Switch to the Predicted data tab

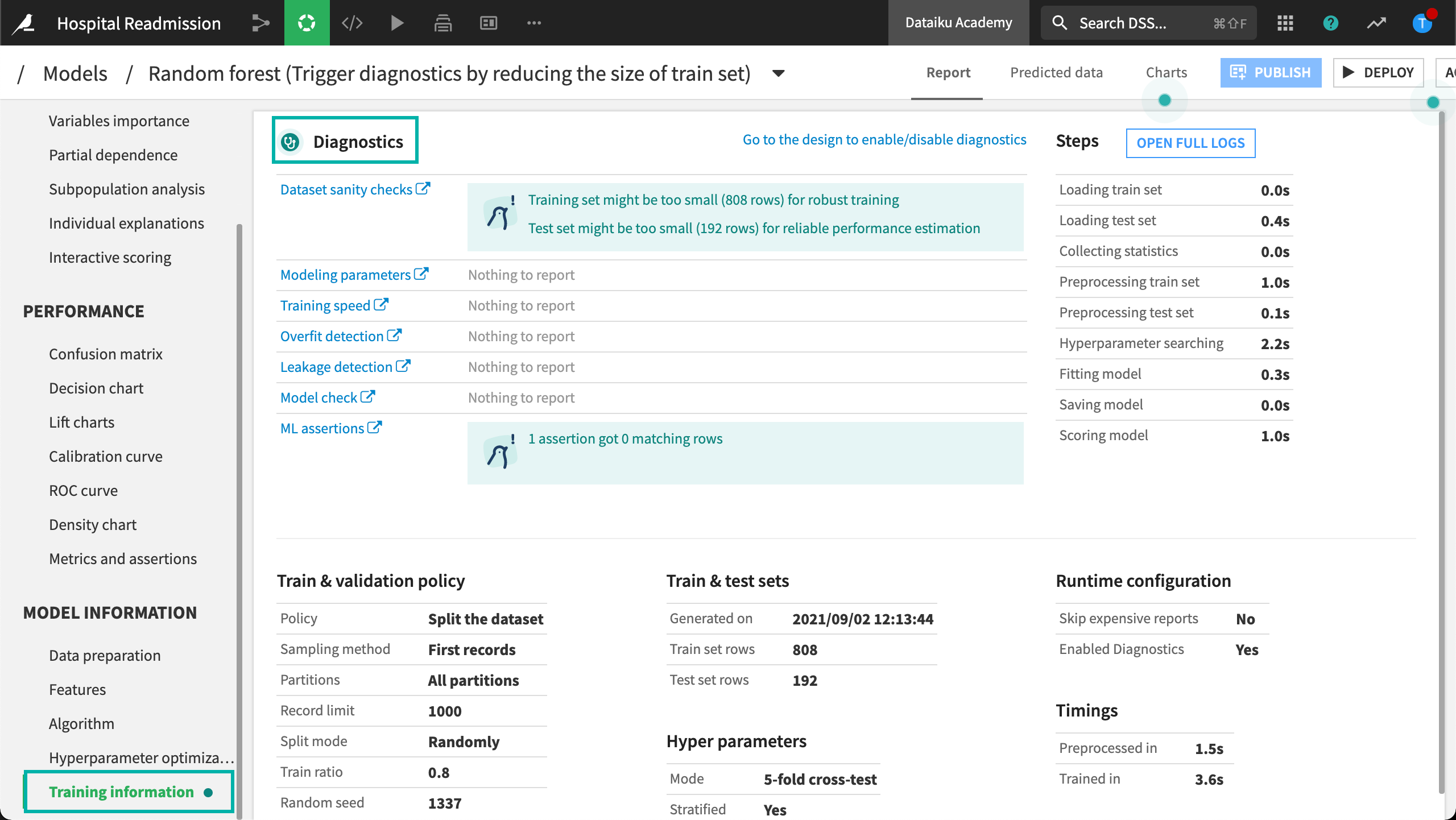[x=1056, y=72]
